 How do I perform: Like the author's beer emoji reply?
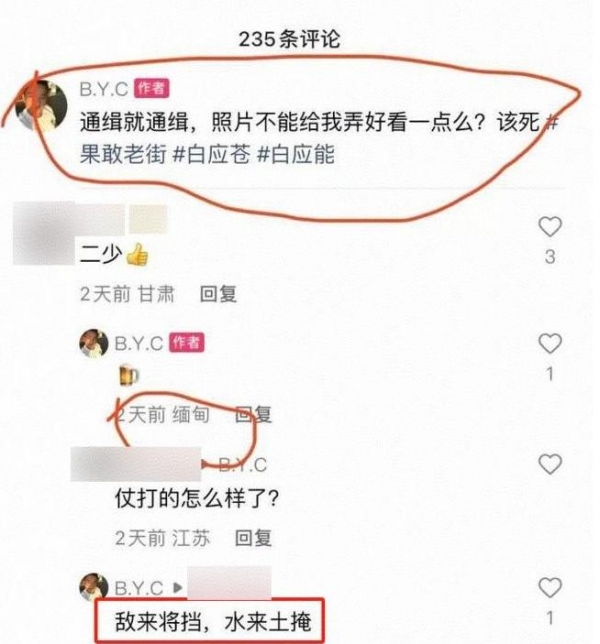pyautogui.click(x=550, y=343)
